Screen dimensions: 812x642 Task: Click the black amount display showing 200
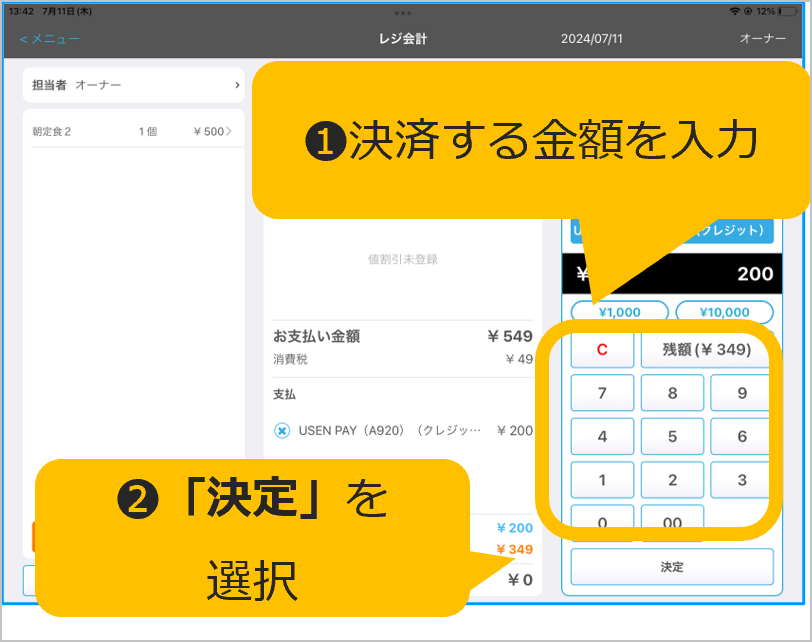click(672, 274)
